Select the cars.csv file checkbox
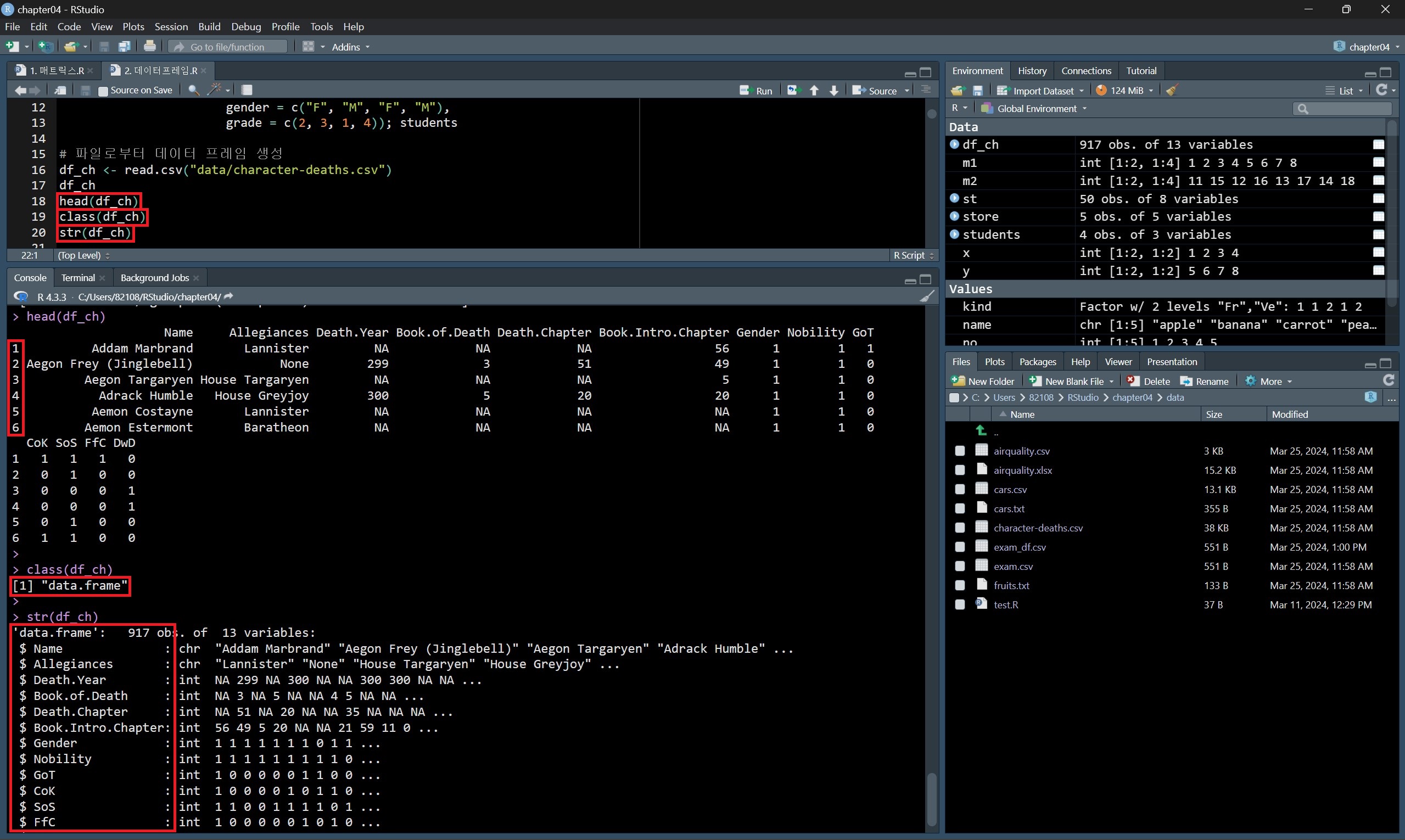 tap(960, 489)
